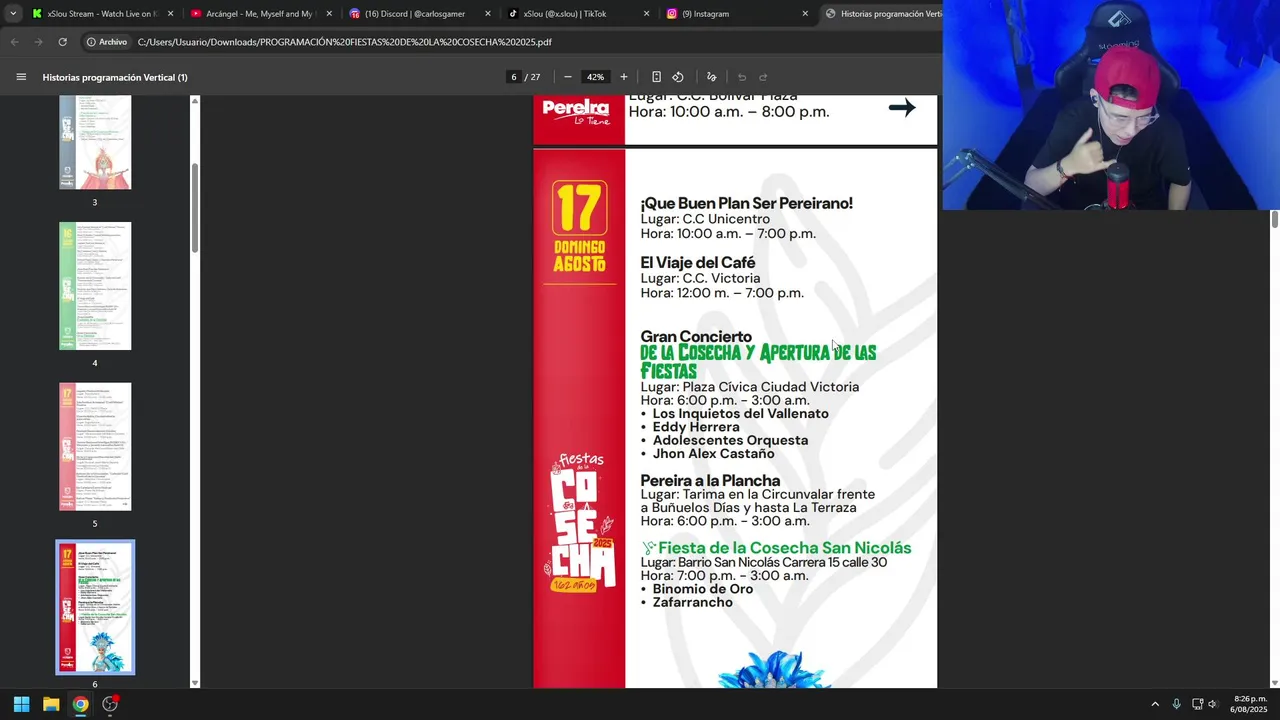Close the TikTok tab
Viewport: 1280px width, 720px height.
[x=647, y=14]
